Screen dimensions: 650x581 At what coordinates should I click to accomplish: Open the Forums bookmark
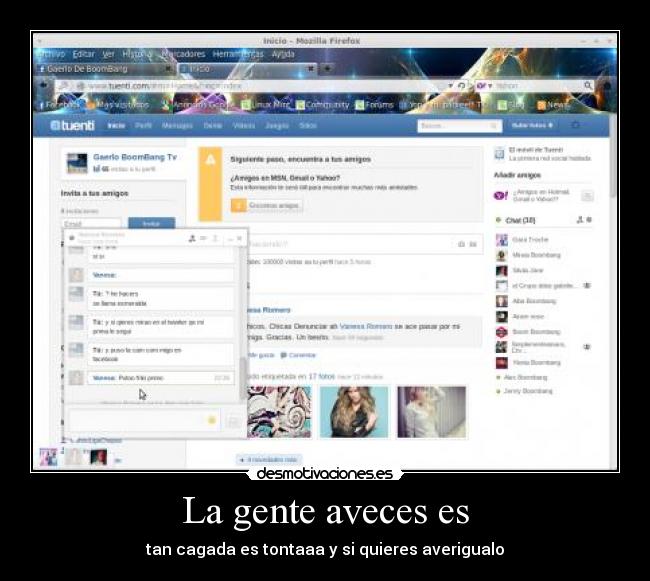pos(374,105)
